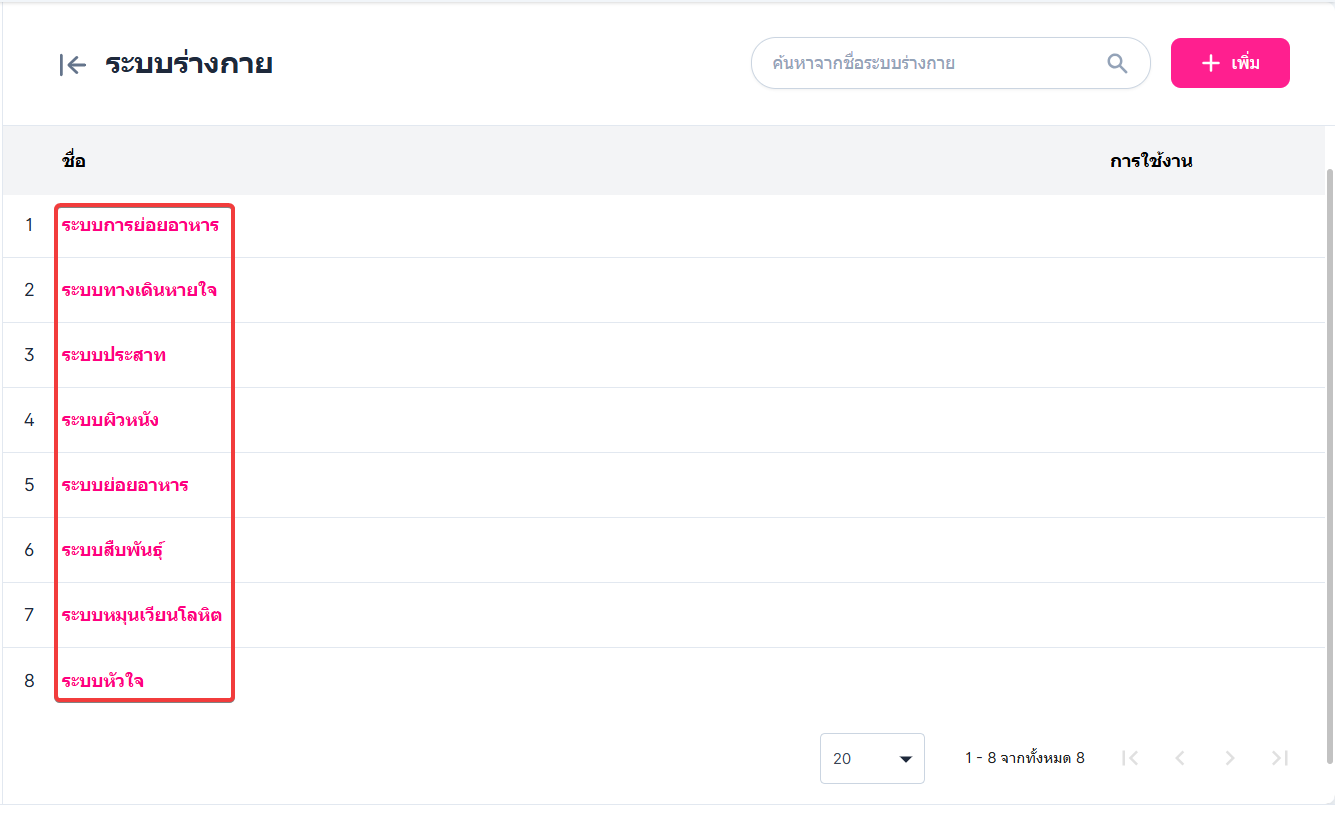Go to next page of results
Image resolution: width=1335 pixels, height=817 pixels.
(x=1230, y=758)
